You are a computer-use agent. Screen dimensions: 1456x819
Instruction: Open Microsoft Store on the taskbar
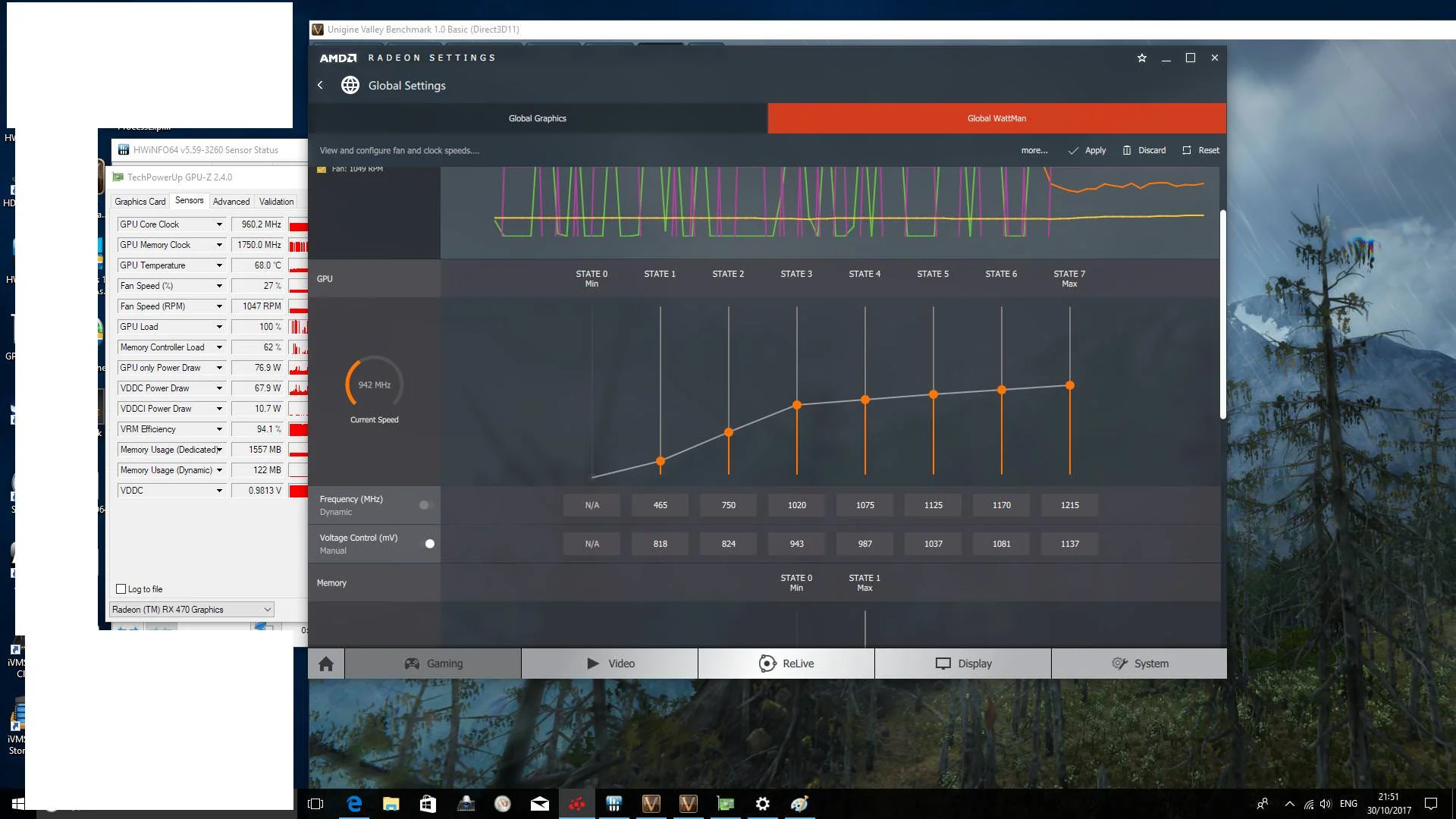(428, 804)
